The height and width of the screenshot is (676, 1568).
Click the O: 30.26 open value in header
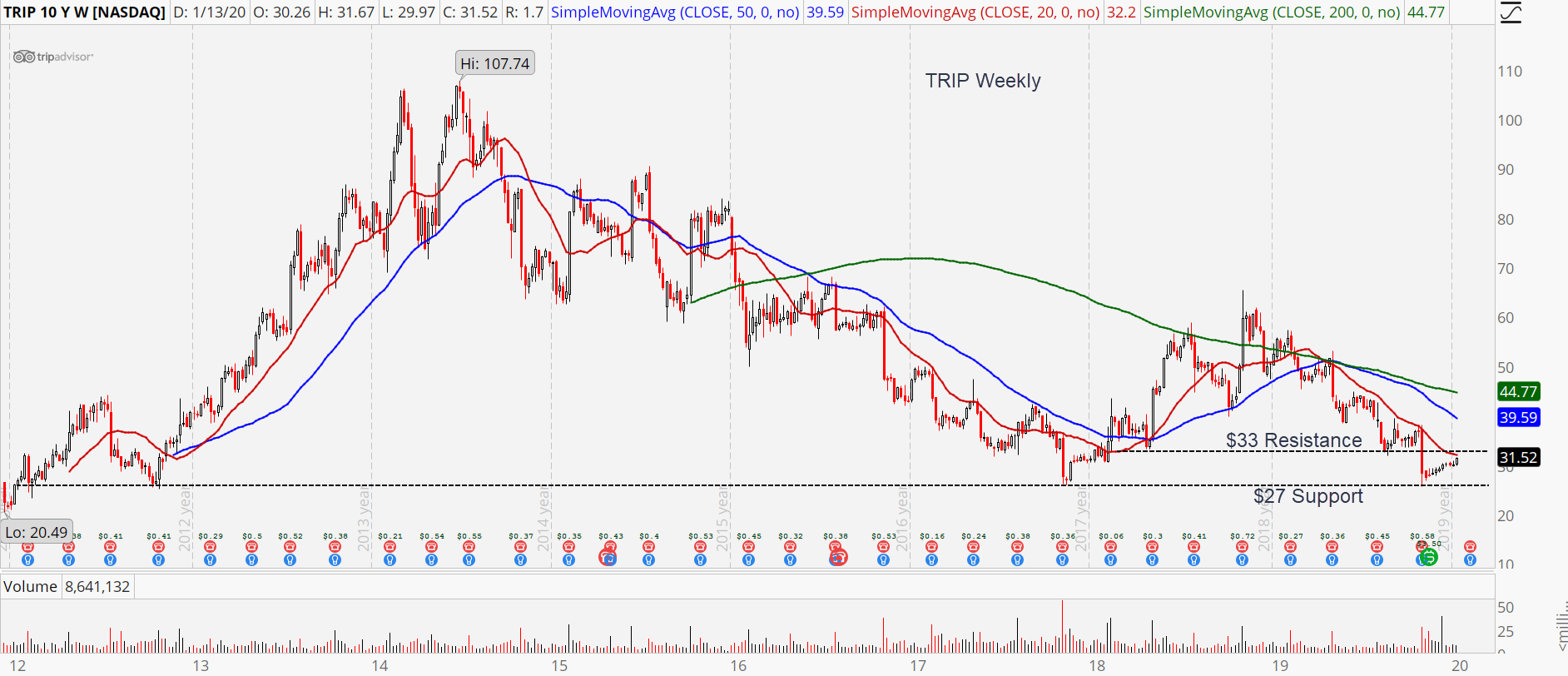click(282, 12)
